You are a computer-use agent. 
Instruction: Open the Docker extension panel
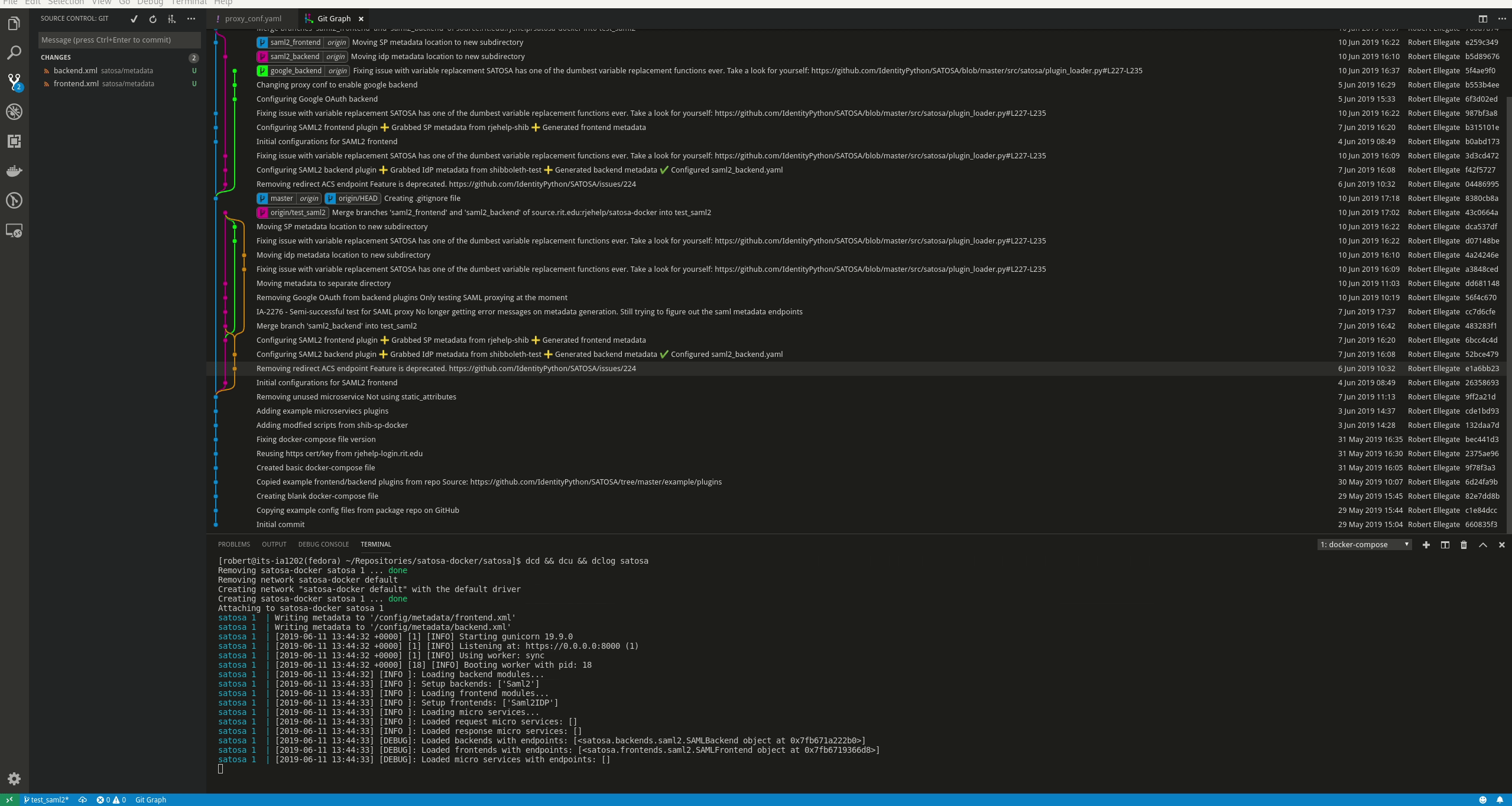(x=14, y=171)
